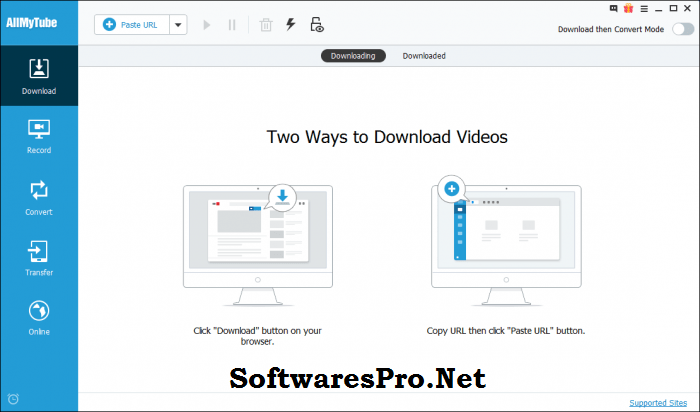This screenshot has height=412, width=700.
Task: Click the scheduler clock icon in sidebar
Action: point(13,398)
